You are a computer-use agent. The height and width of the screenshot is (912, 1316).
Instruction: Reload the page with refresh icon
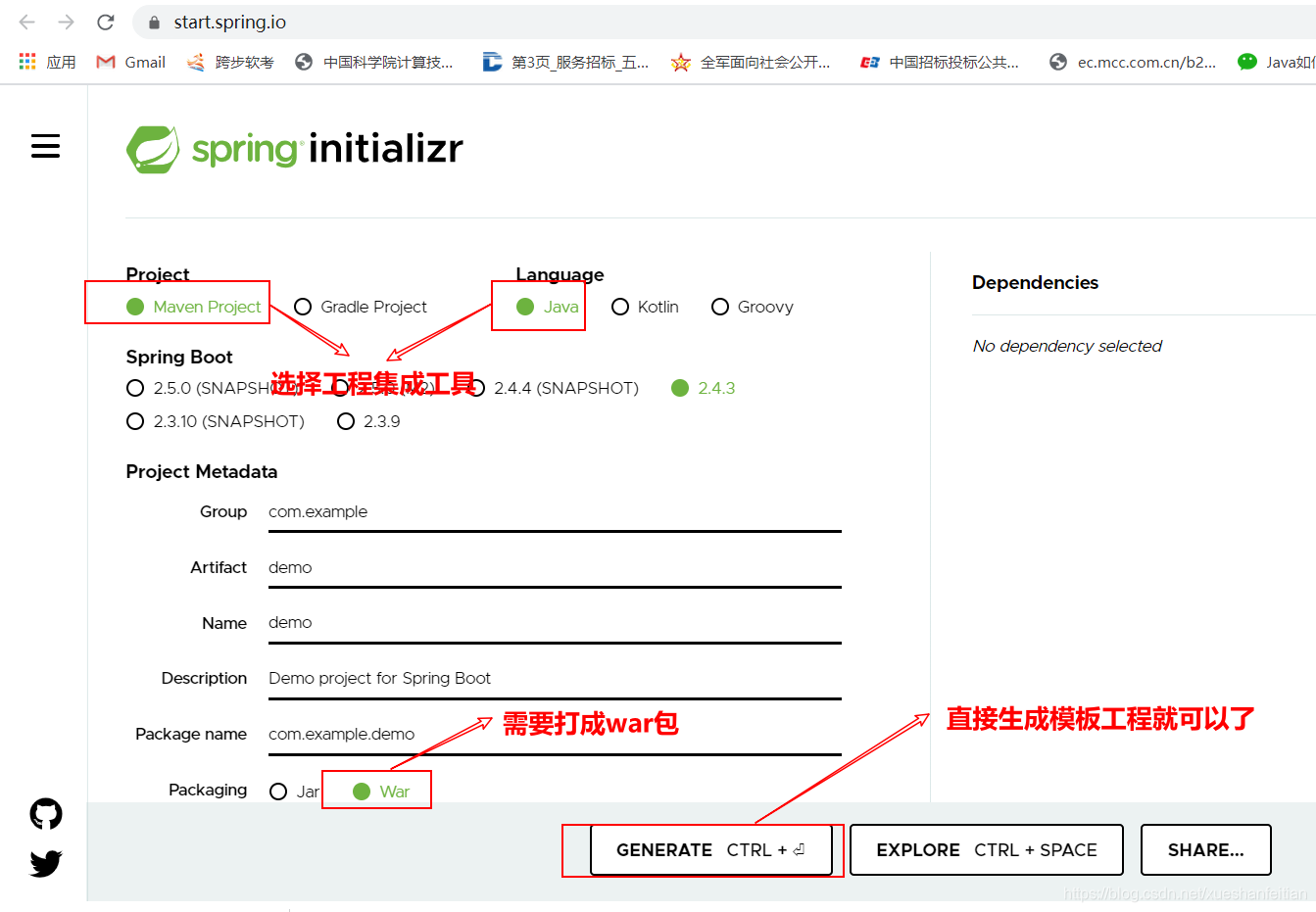(x=106, y=22)
